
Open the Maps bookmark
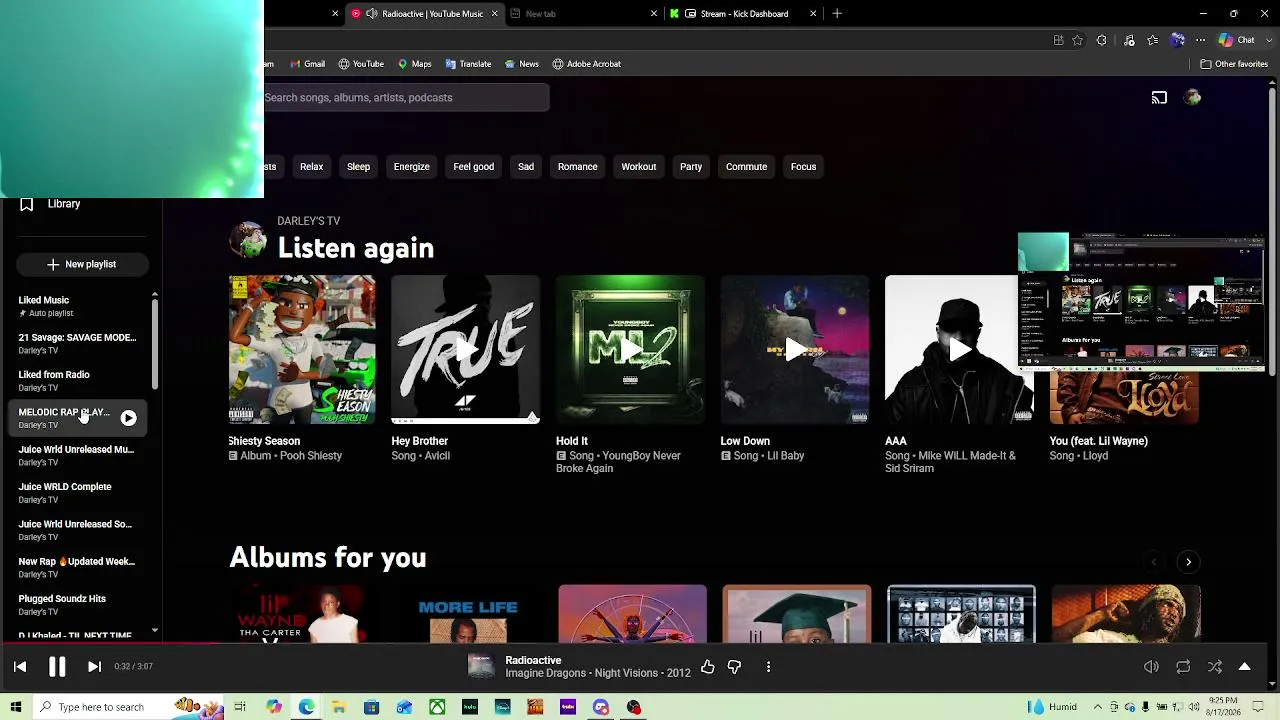pyautogui.click(x=414, y=64)
